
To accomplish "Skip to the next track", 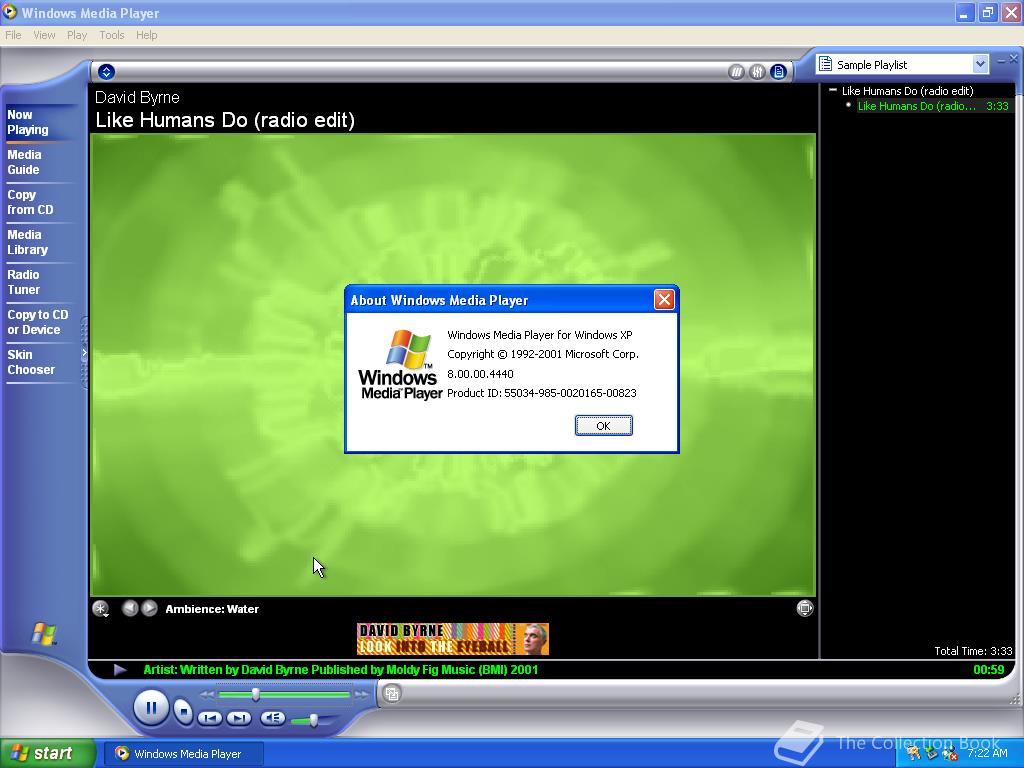I will pyautogui.click(x=238, y=718).
